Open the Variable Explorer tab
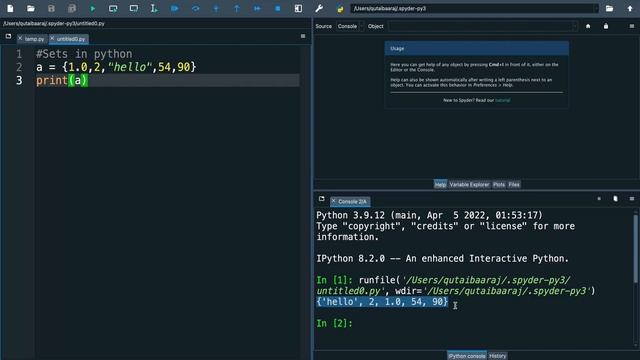 click(469, 185)
